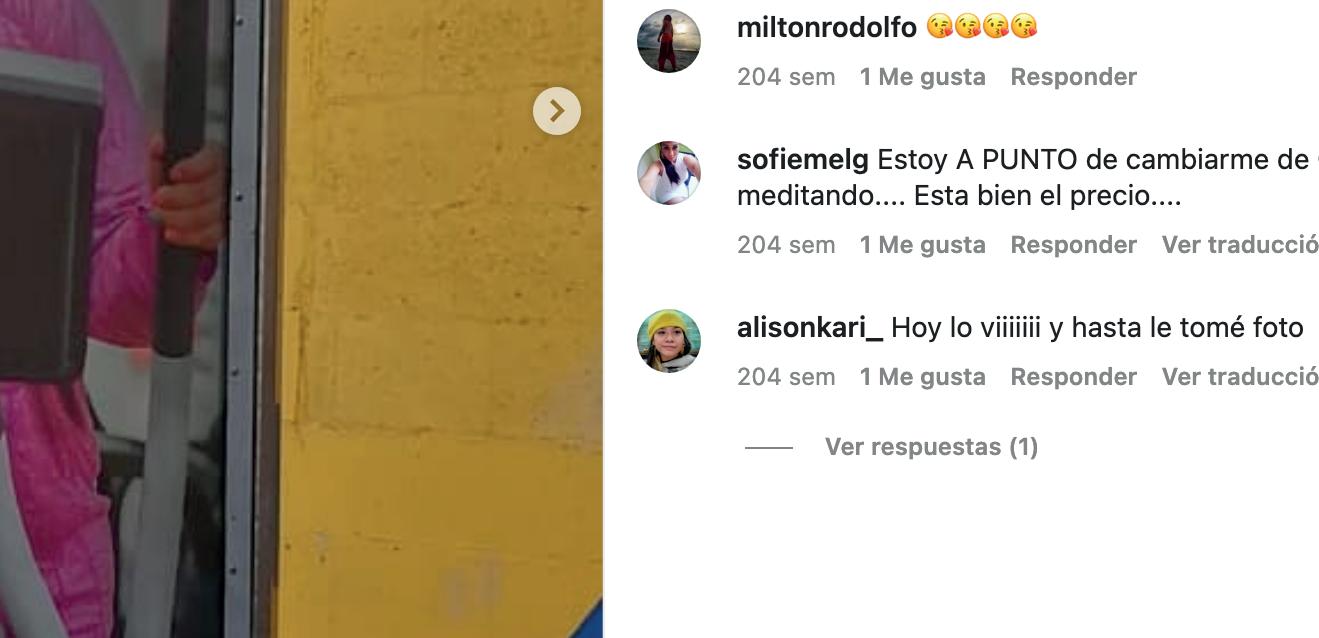This screenshot has height=638, width=1319.
Task: Open miltonrodolfo username link
Action: coord(827,27)
